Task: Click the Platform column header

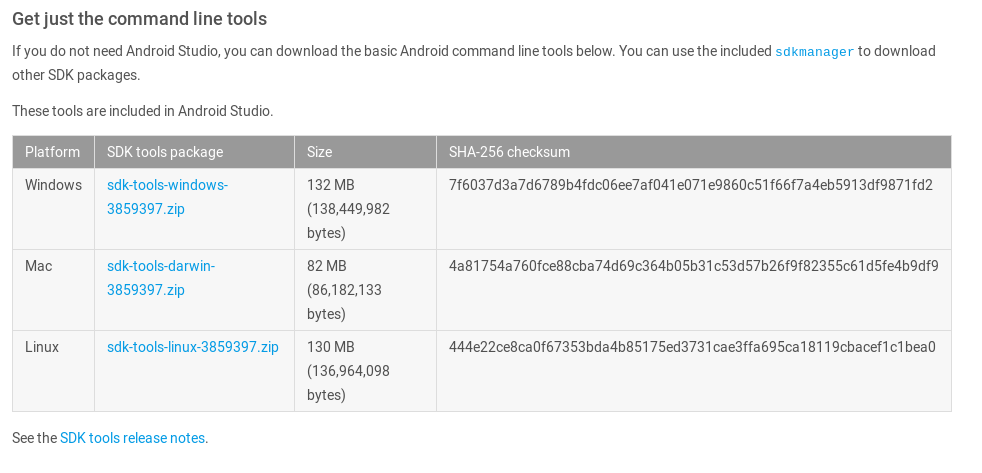Action: 53,152
